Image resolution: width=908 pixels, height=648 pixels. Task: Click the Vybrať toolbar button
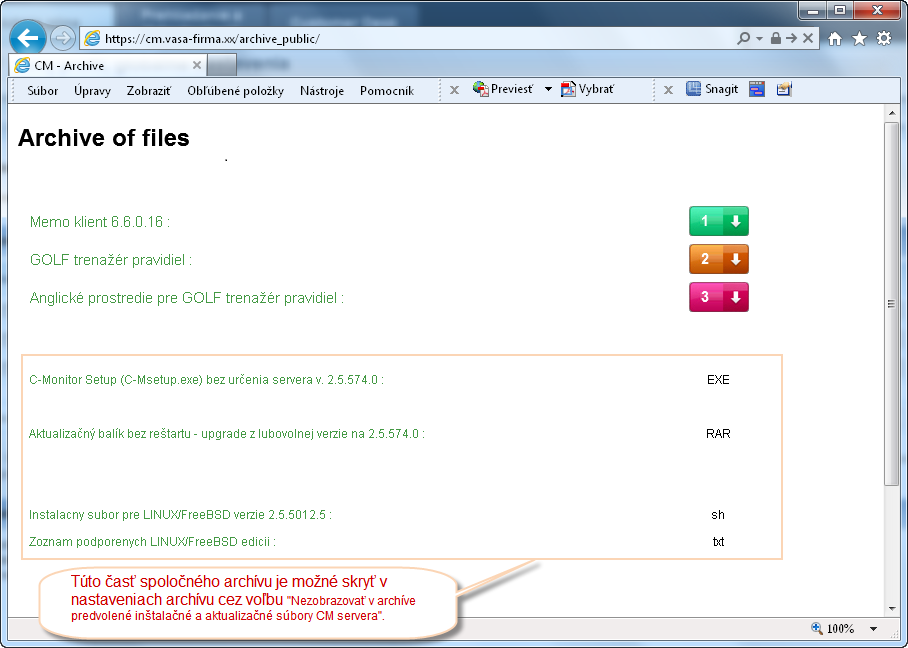click(588, 89)
